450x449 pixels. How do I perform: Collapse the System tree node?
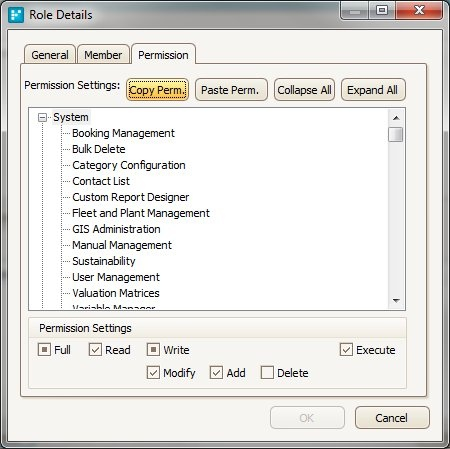[42, 117]
